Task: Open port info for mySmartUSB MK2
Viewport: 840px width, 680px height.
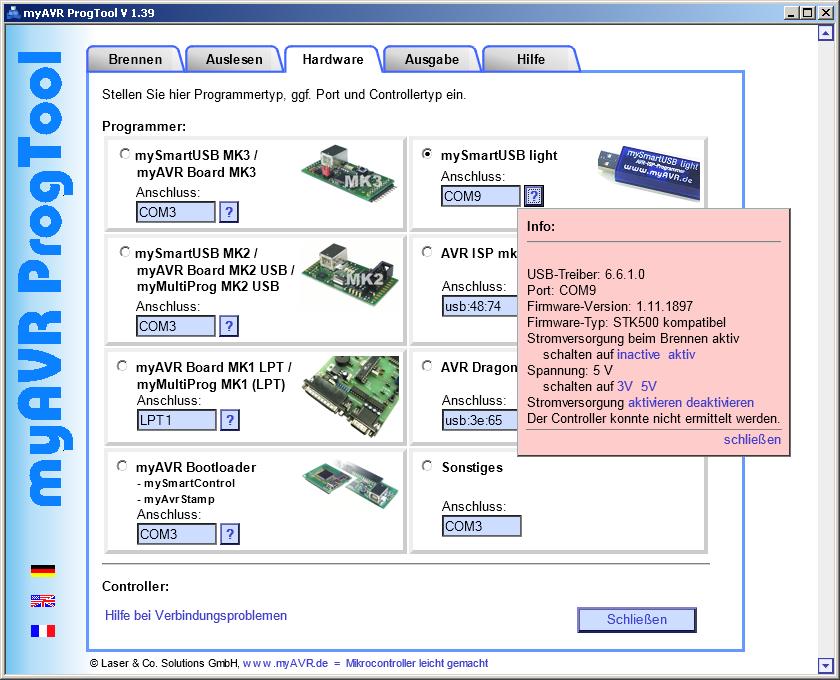Action: pyautogui.click(x=229, y=326)
